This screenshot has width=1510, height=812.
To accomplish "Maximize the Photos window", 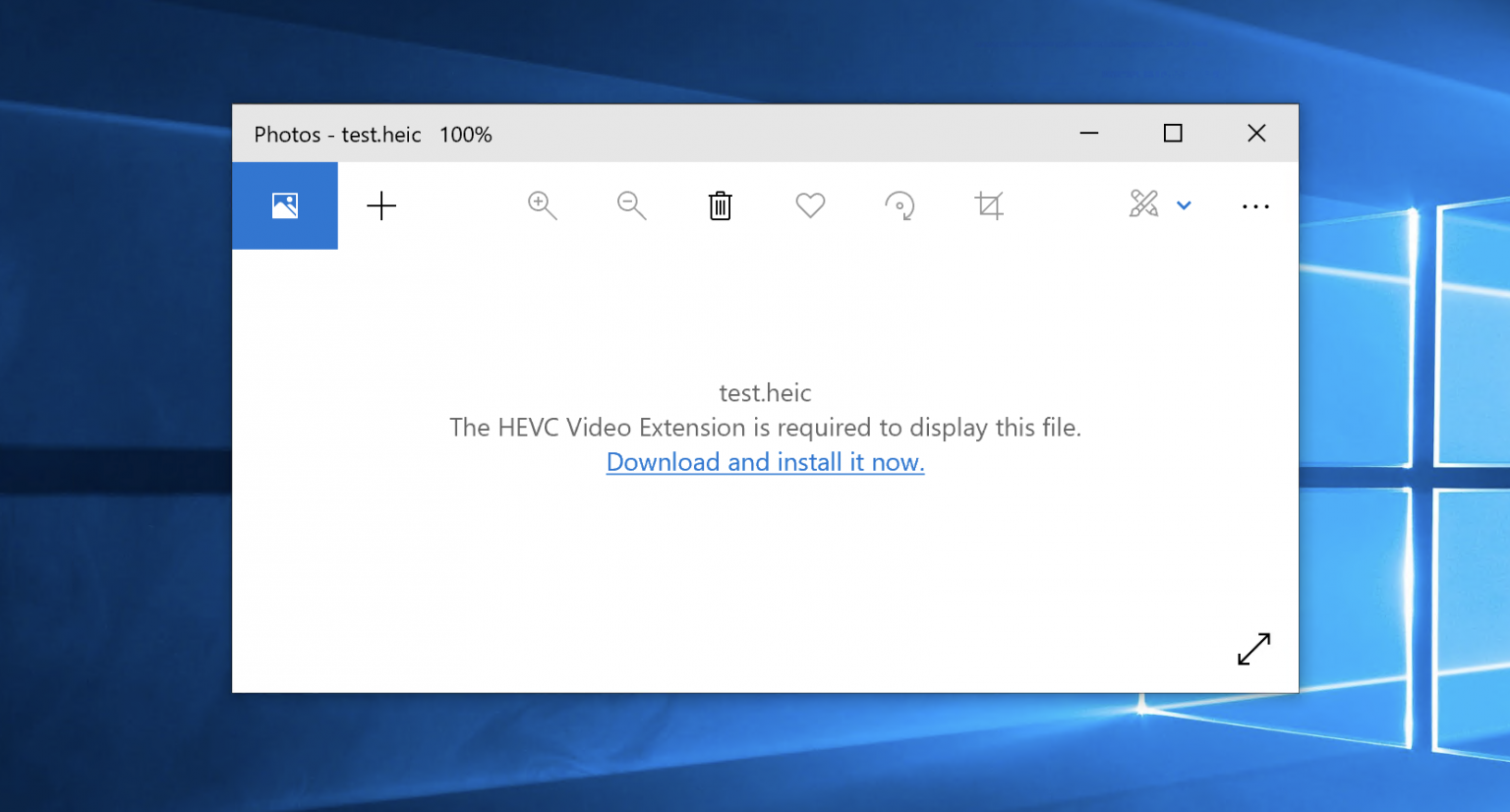I will 1173,133.
